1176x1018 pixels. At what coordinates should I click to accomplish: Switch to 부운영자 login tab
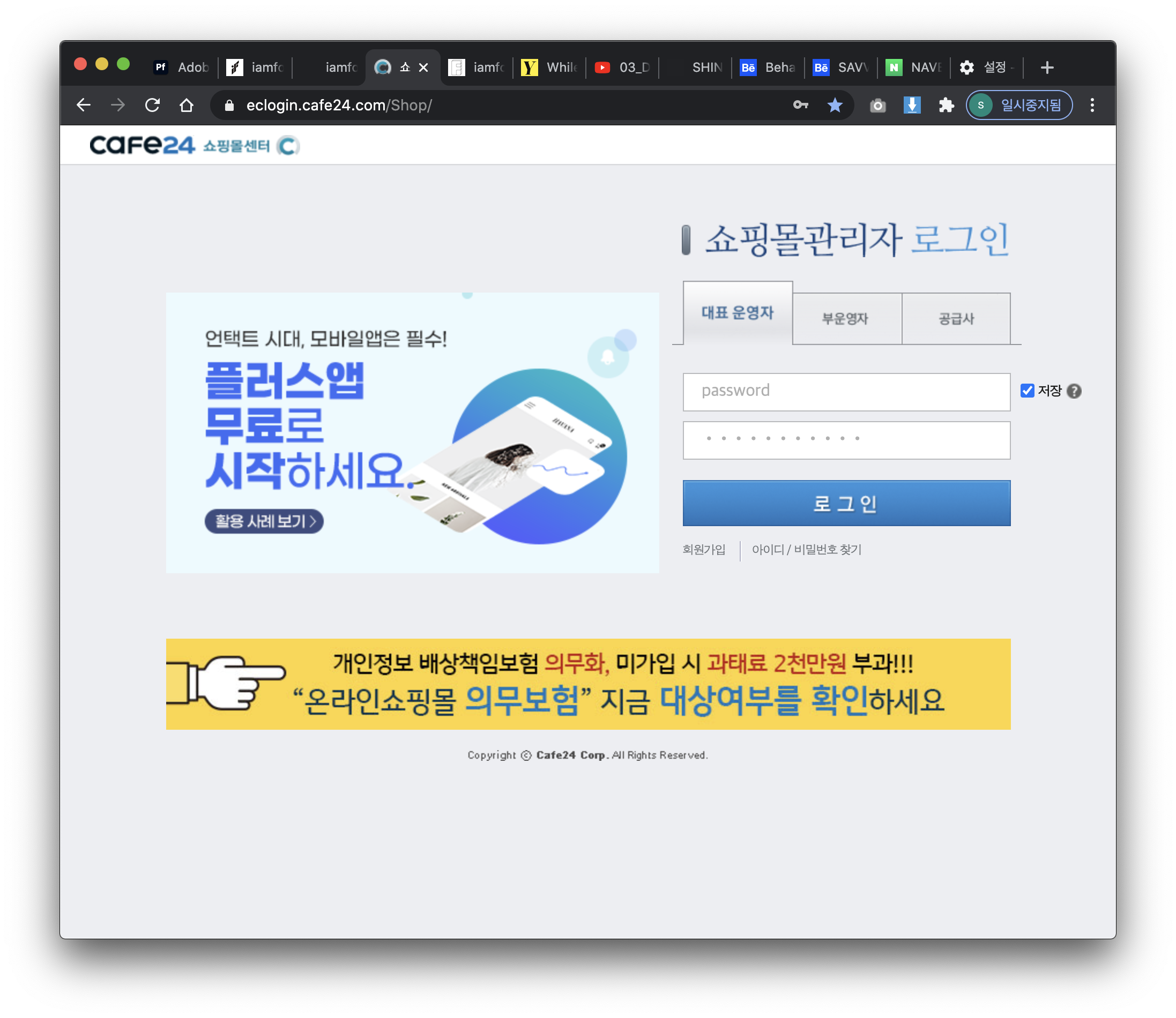click(x=846, y=319)
